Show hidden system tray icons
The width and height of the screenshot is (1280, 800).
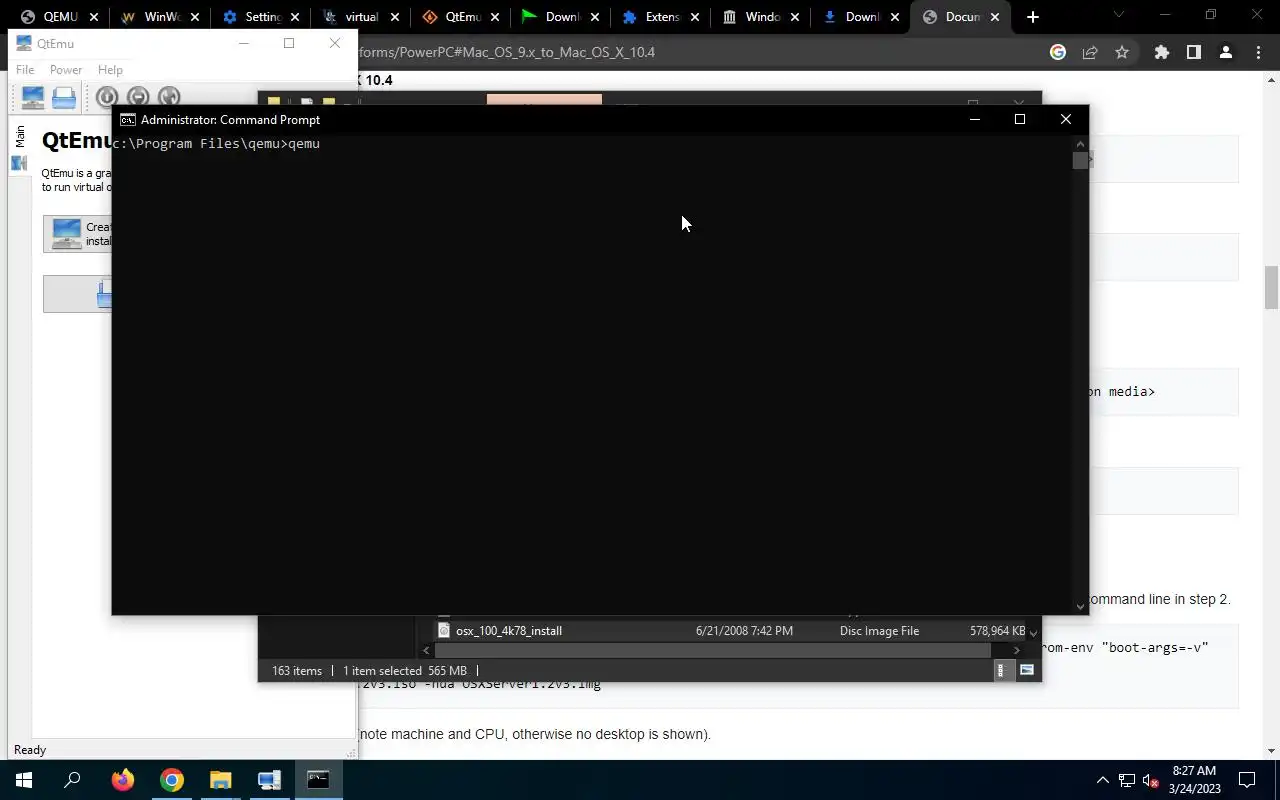(1103, 780)
